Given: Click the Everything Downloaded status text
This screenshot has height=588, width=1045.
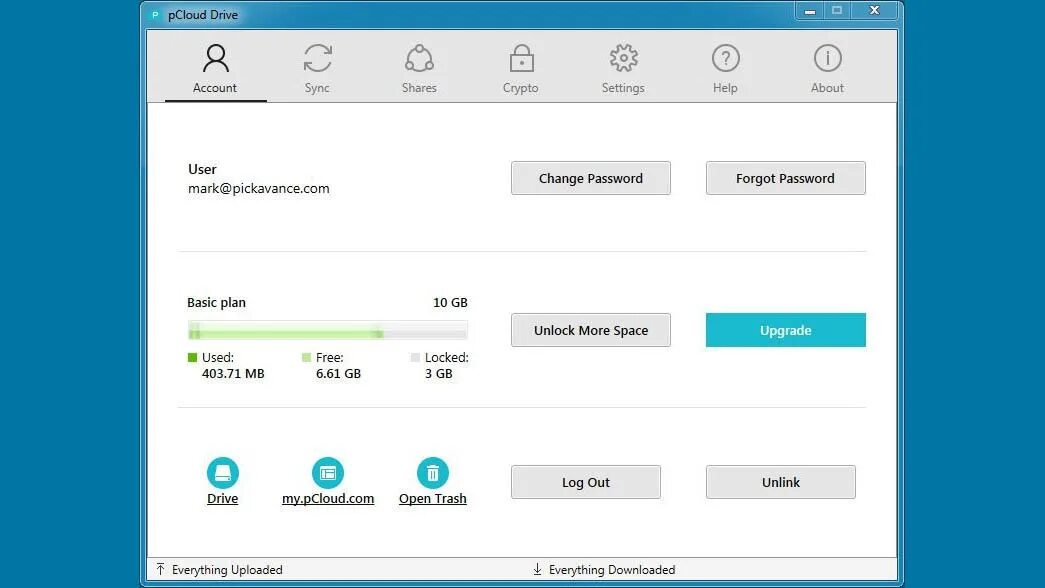Looking at the screenshot, I should click(x=612, y=570).
